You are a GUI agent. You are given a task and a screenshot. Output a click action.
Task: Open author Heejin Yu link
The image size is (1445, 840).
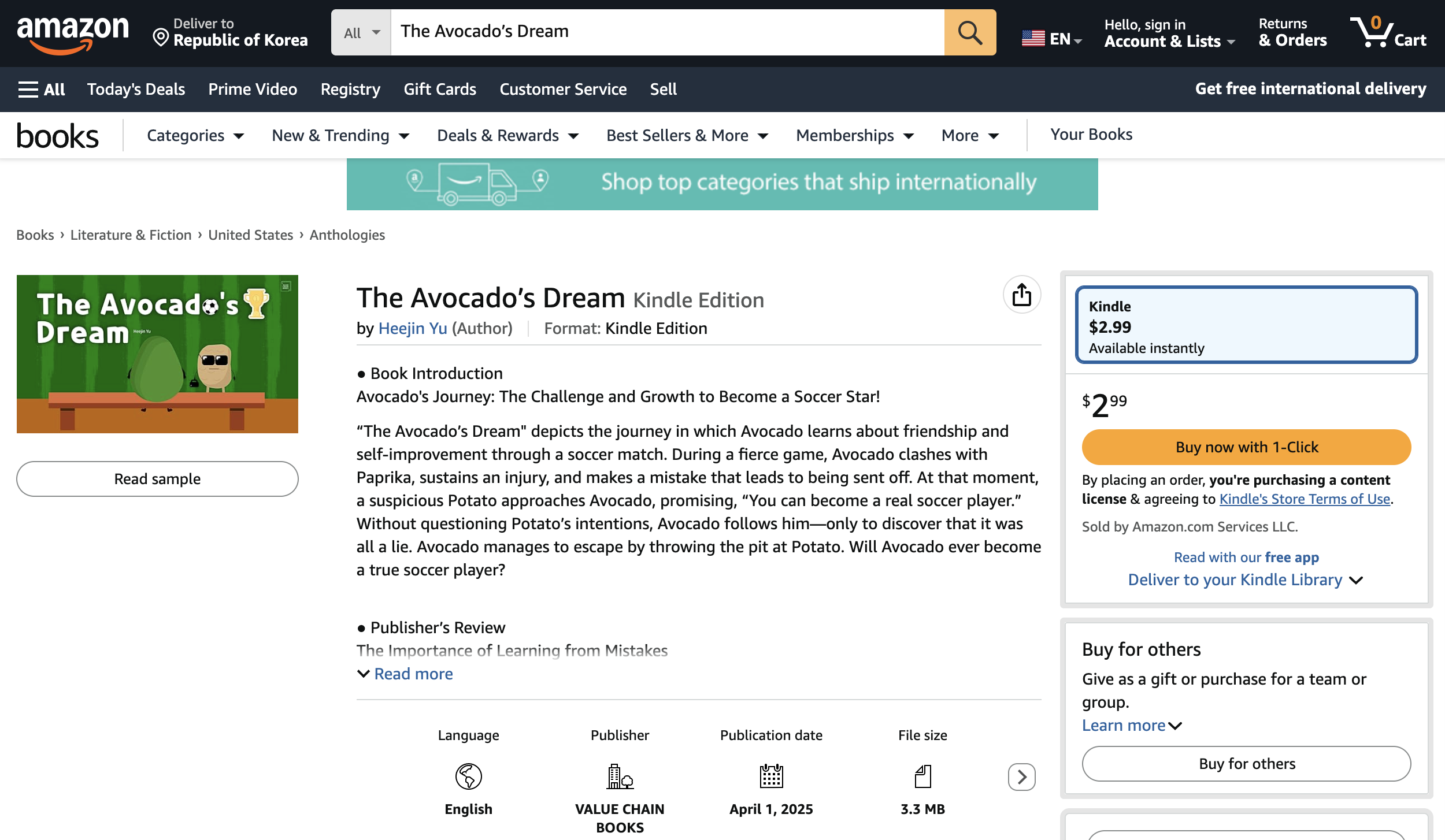pos(413,328)
